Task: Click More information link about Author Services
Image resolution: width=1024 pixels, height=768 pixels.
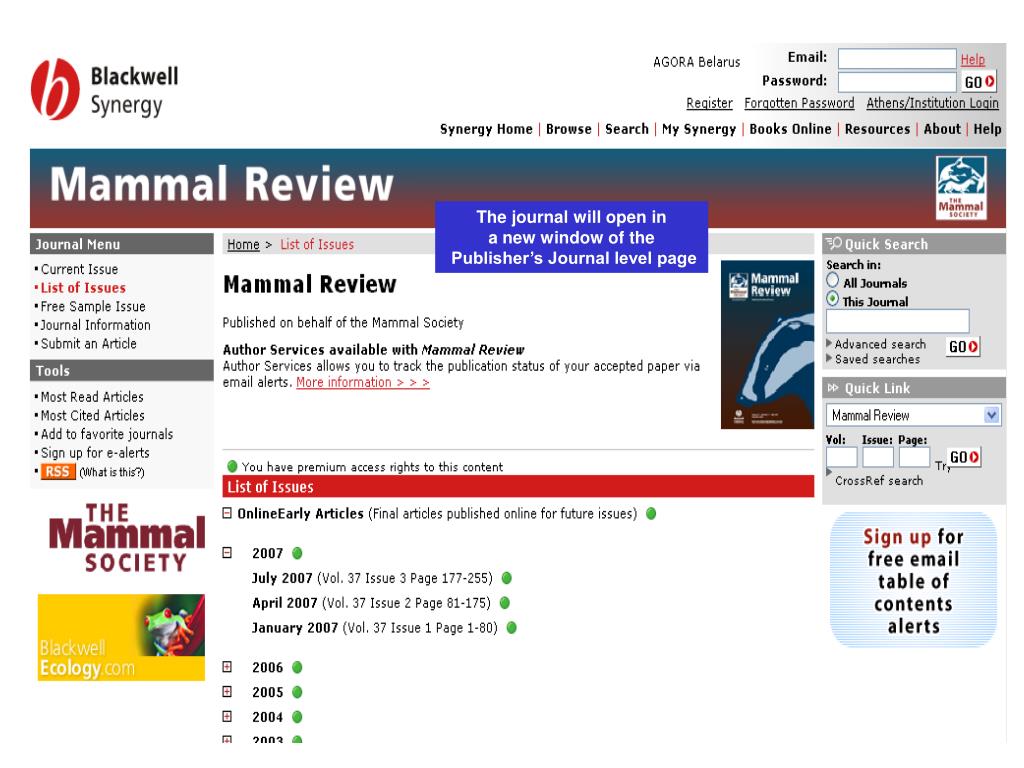Action: coord(362,383)
